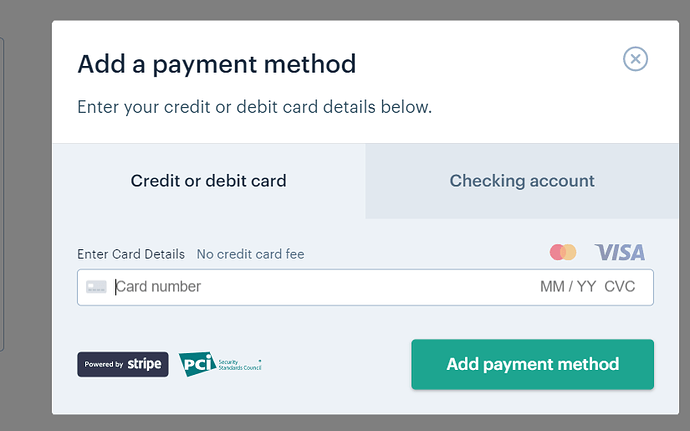The width and height of the screenshot is (690, 431).
Task: Click the VISA logo icon
Action: pyautogui.click(x=620, y=253)
